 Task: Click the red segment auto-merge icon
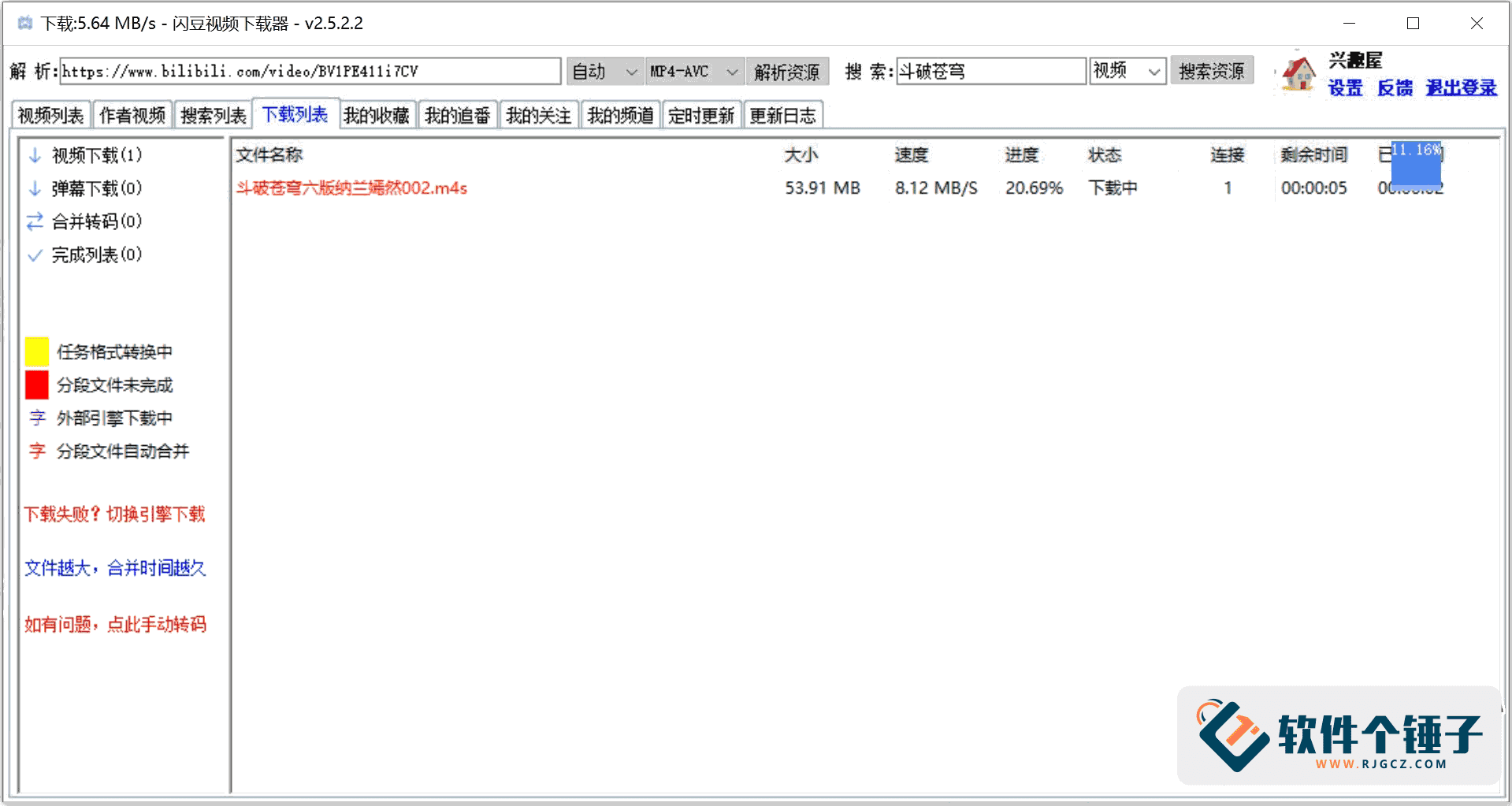[x=37, y=451]
